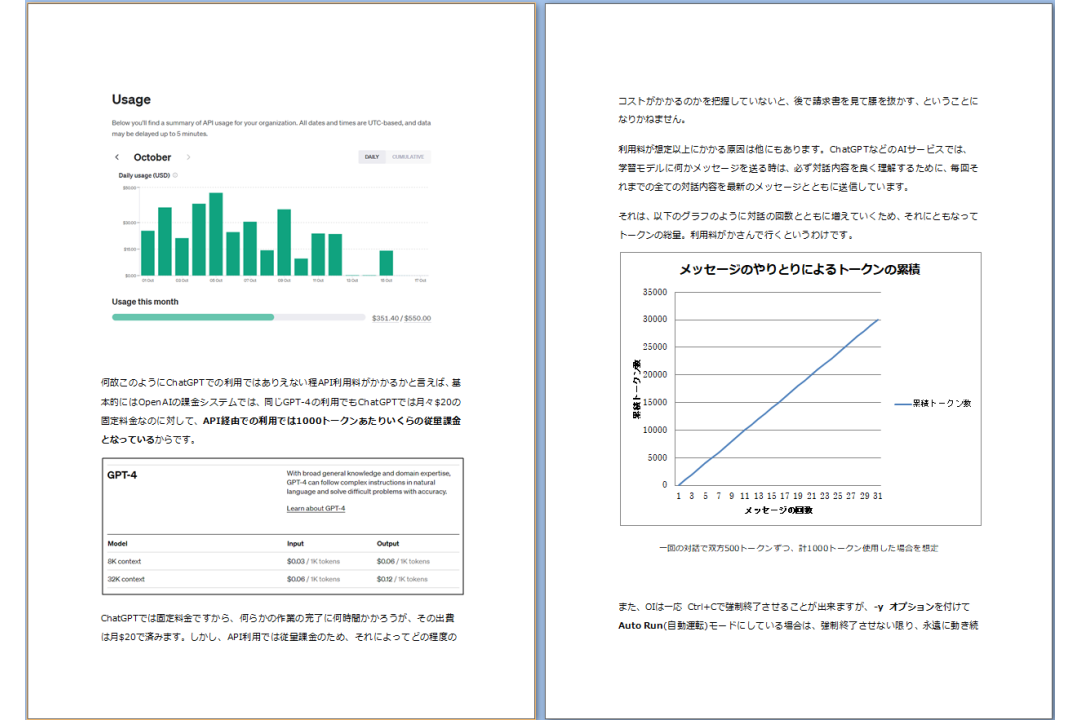The width and height of the screenshot is (1080, 720).
Task: Select the GPT-4 heading in pricing table
Action: [122, 475]
